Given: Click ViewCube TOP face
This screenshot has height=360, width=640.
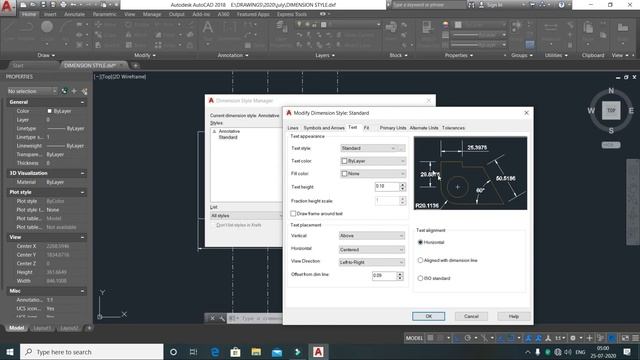Looking at the screenshot, I should click(x=611, y=111).
